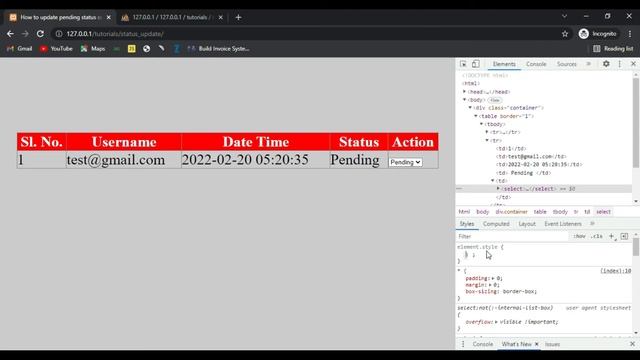Reload the current page
The width and height of the screenshot is (640, 360).
[x=40, y=34]
